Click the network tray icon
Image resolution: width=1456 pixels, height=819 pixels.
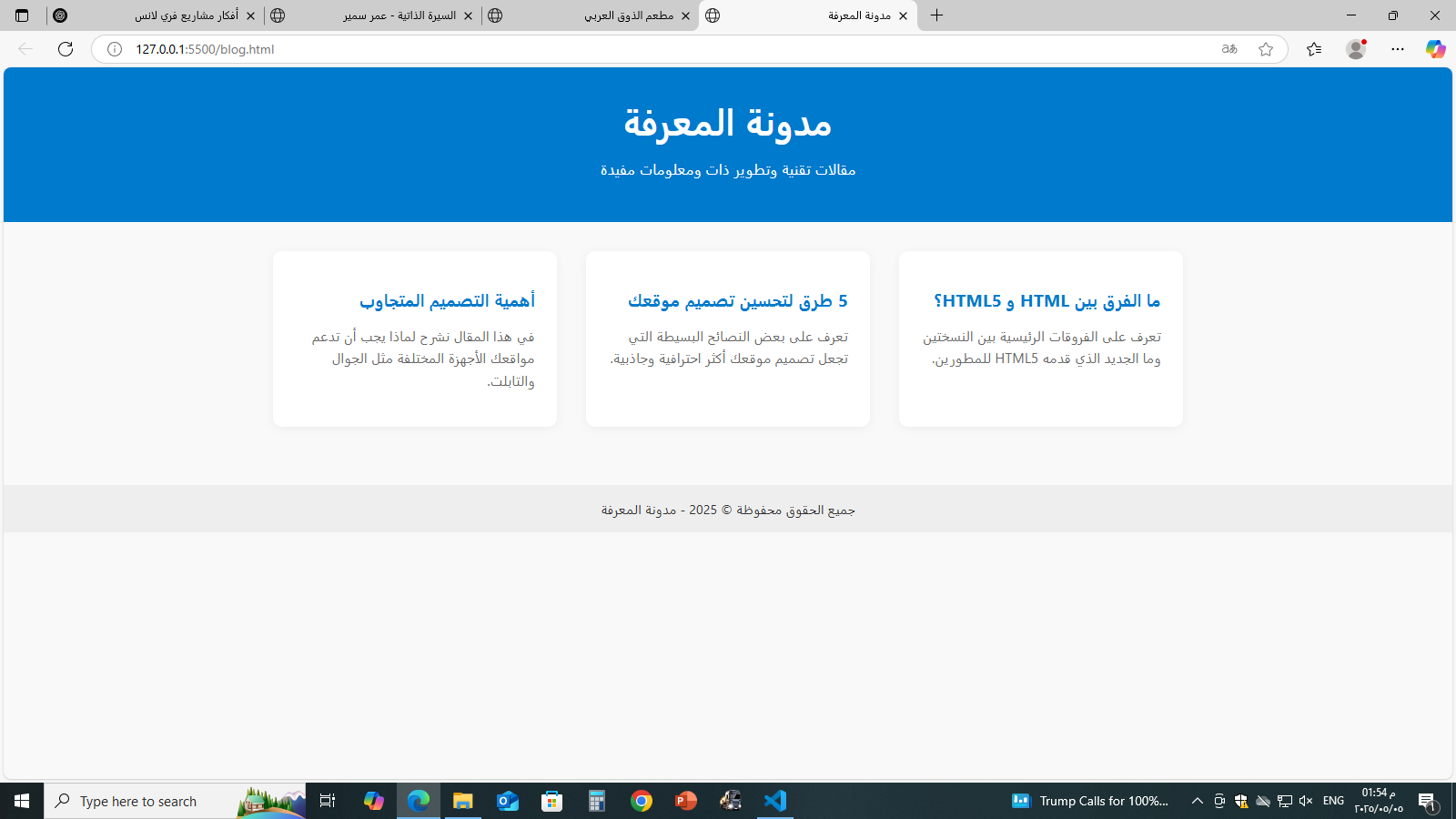click(x=1285, y=801)
